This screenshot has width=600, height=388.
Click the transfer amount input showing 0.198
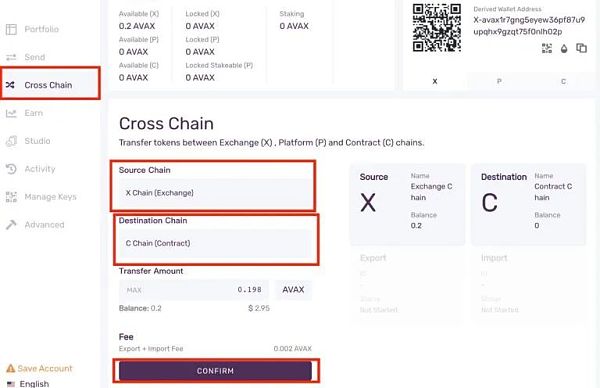pos(194,290)
